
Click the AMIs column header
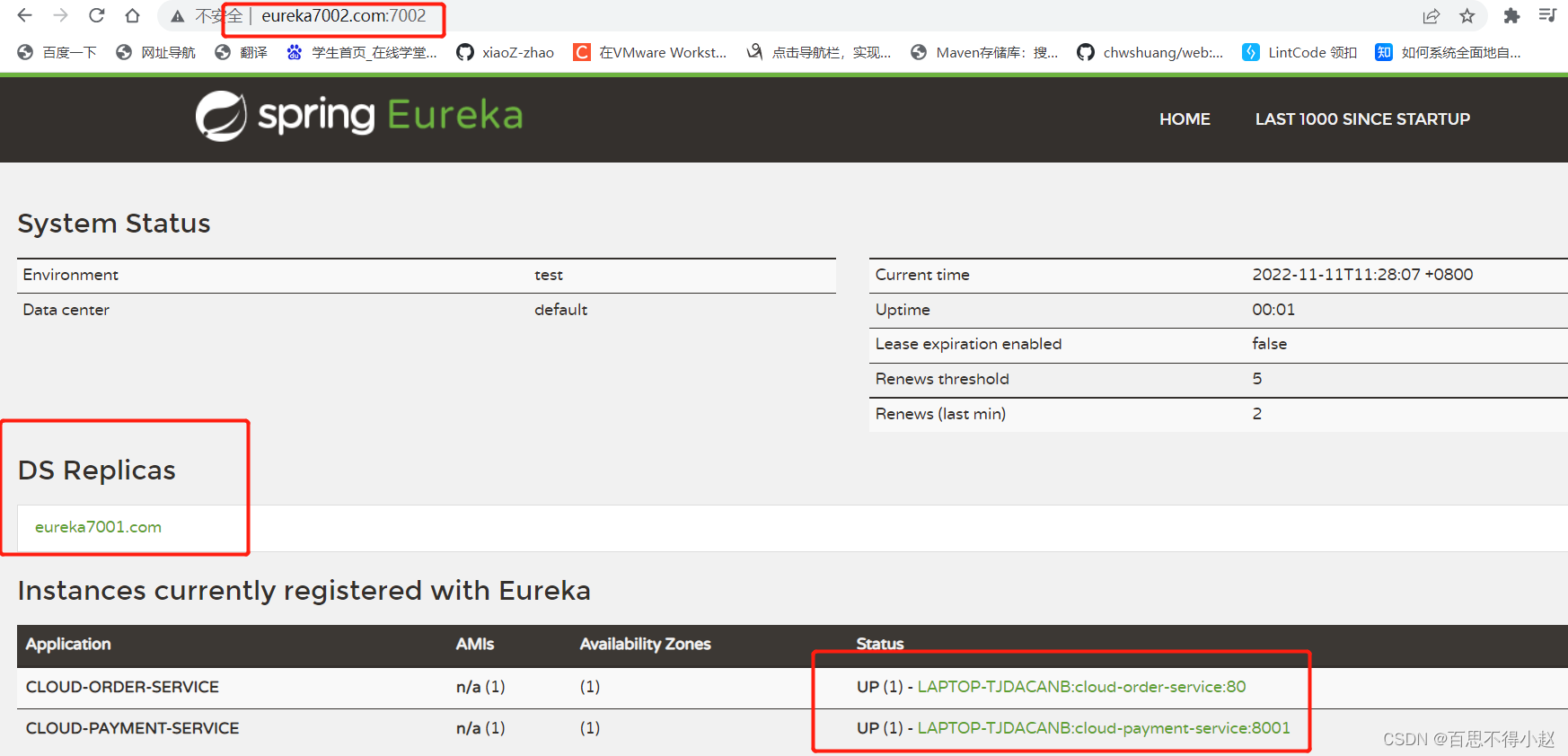click(x=474, y=644)
